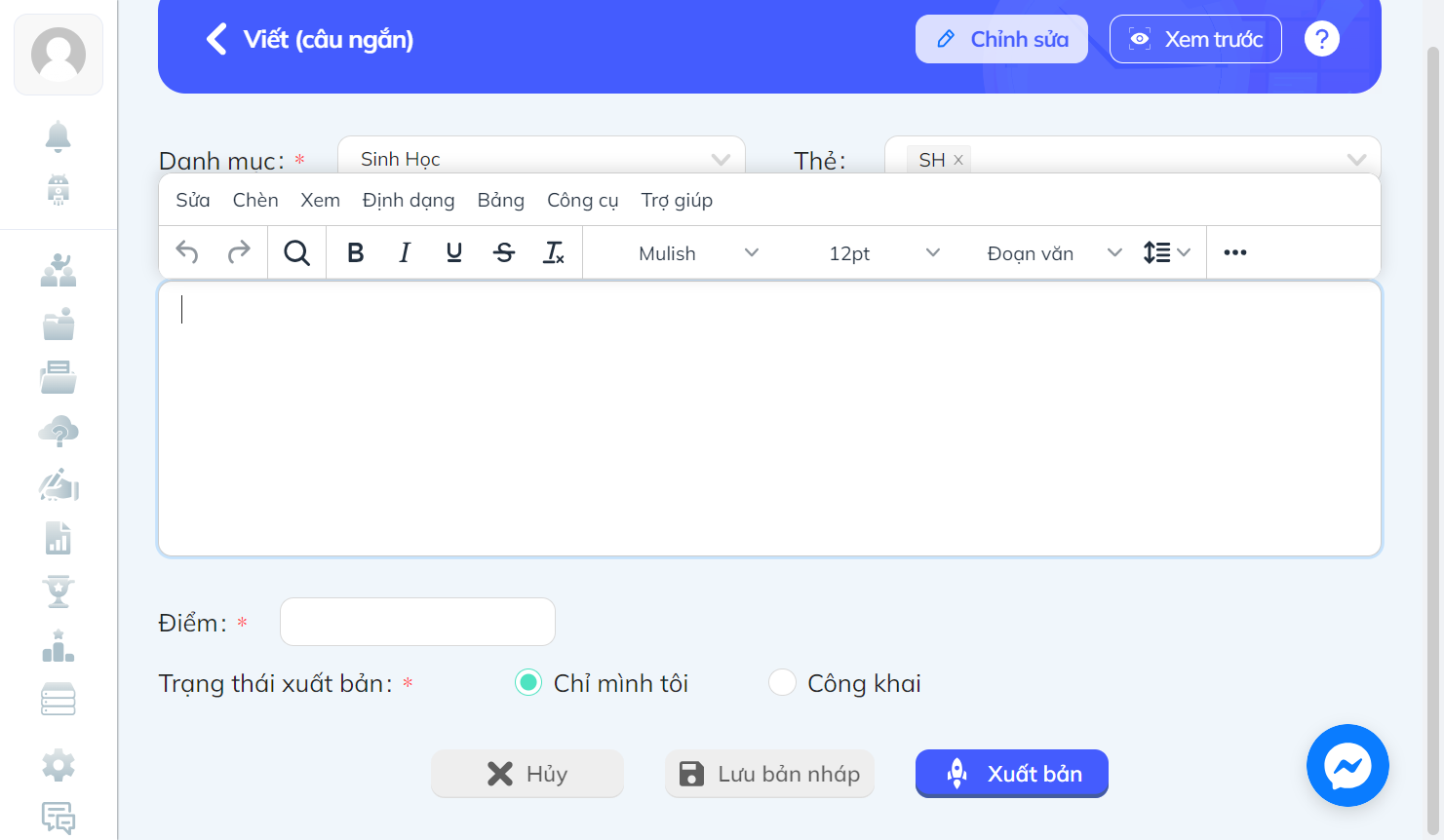This screenshot has height=840, width=1444.
Task: Toggle underline formatting
Action: tap(454, 253)
